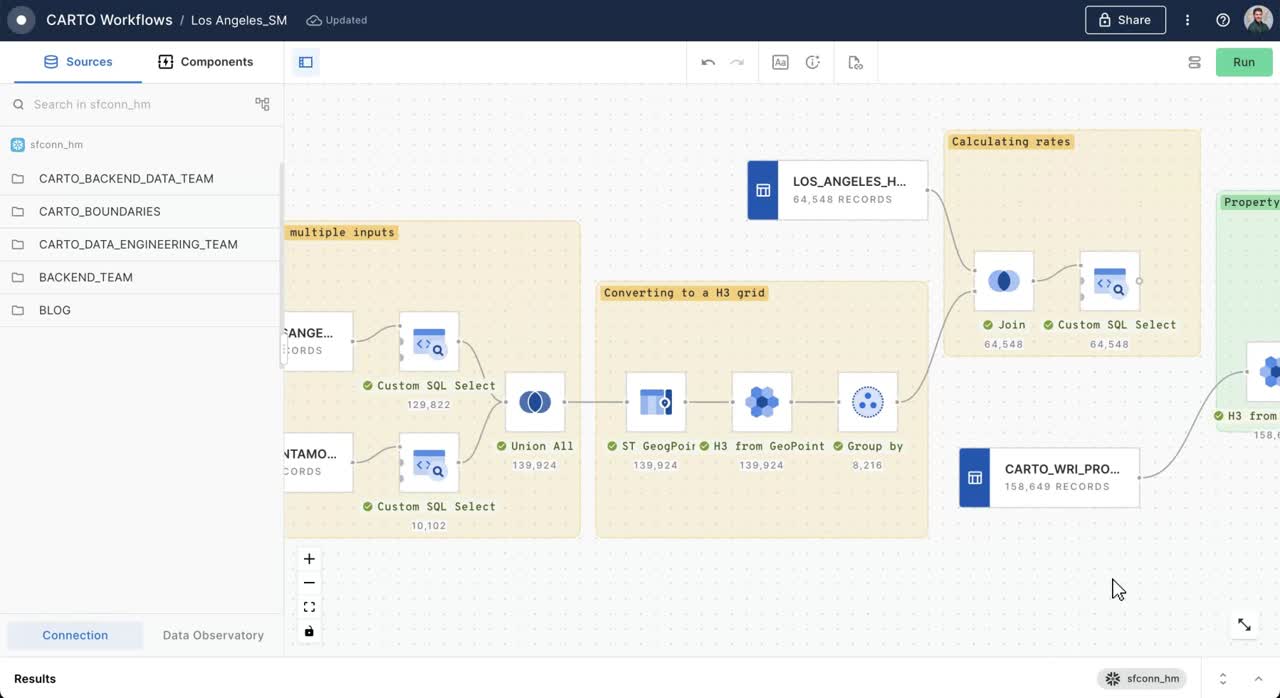
Task: Run the workflow
Action: (1243, 61)
